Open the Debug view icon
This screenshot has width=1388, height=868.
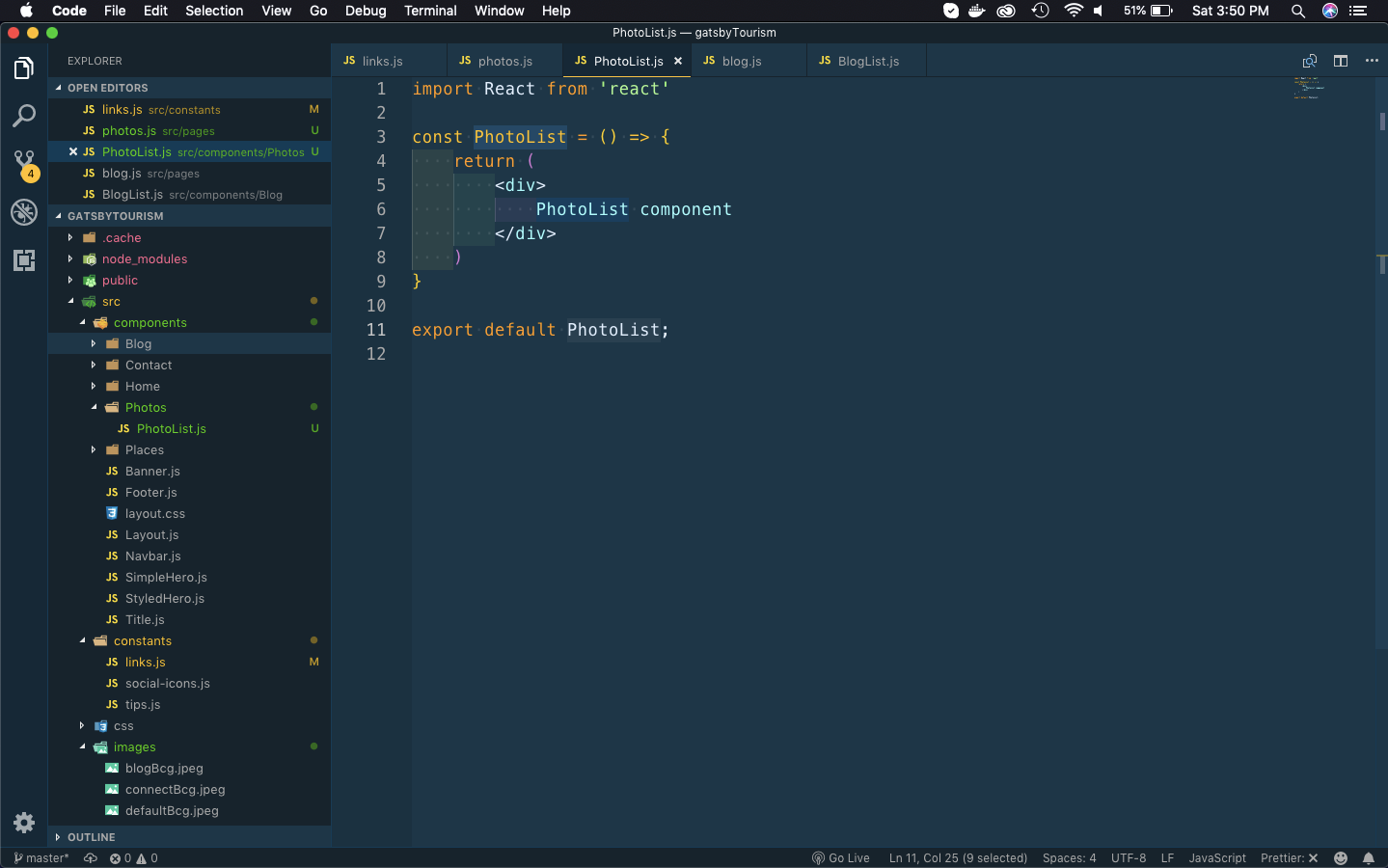(x=24, y=212)
